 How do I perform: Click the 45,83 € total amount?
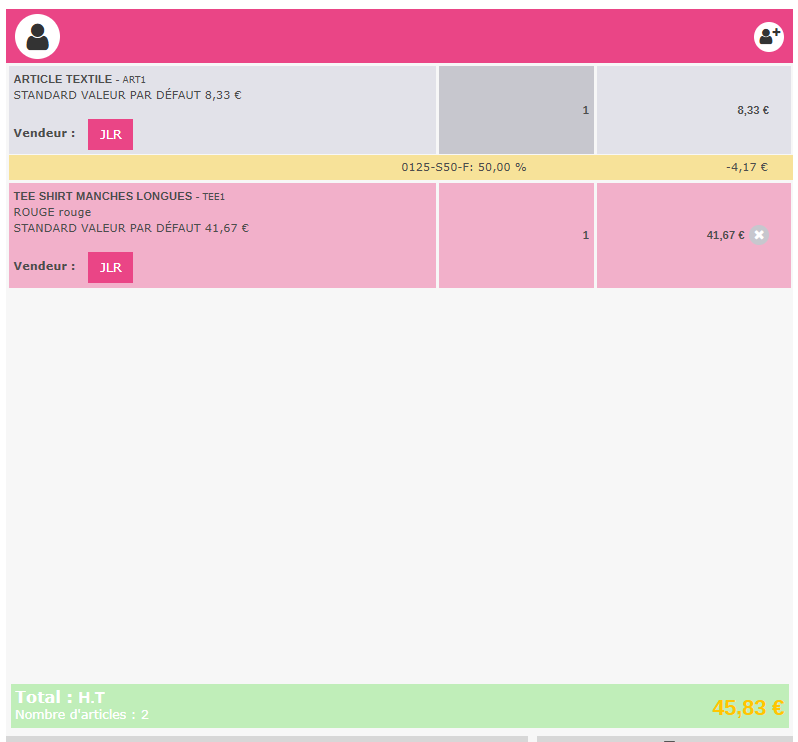click(x=747, y=708)
